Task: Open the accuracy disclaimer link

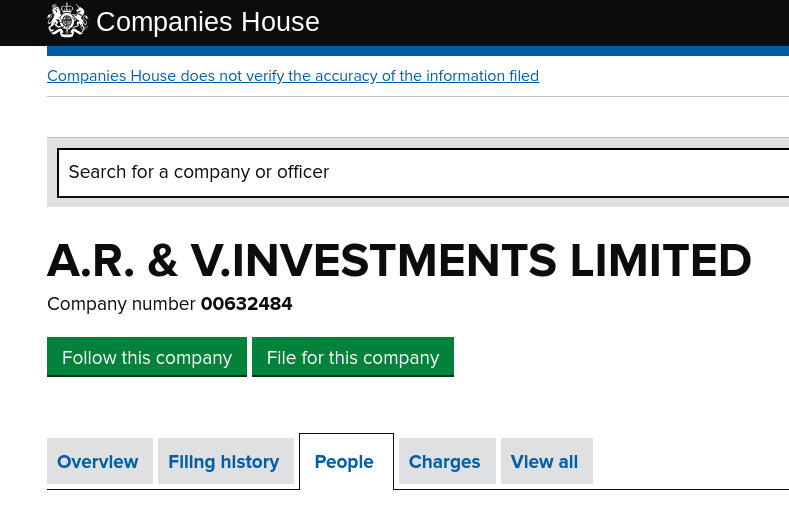Action: click(293, 76)
